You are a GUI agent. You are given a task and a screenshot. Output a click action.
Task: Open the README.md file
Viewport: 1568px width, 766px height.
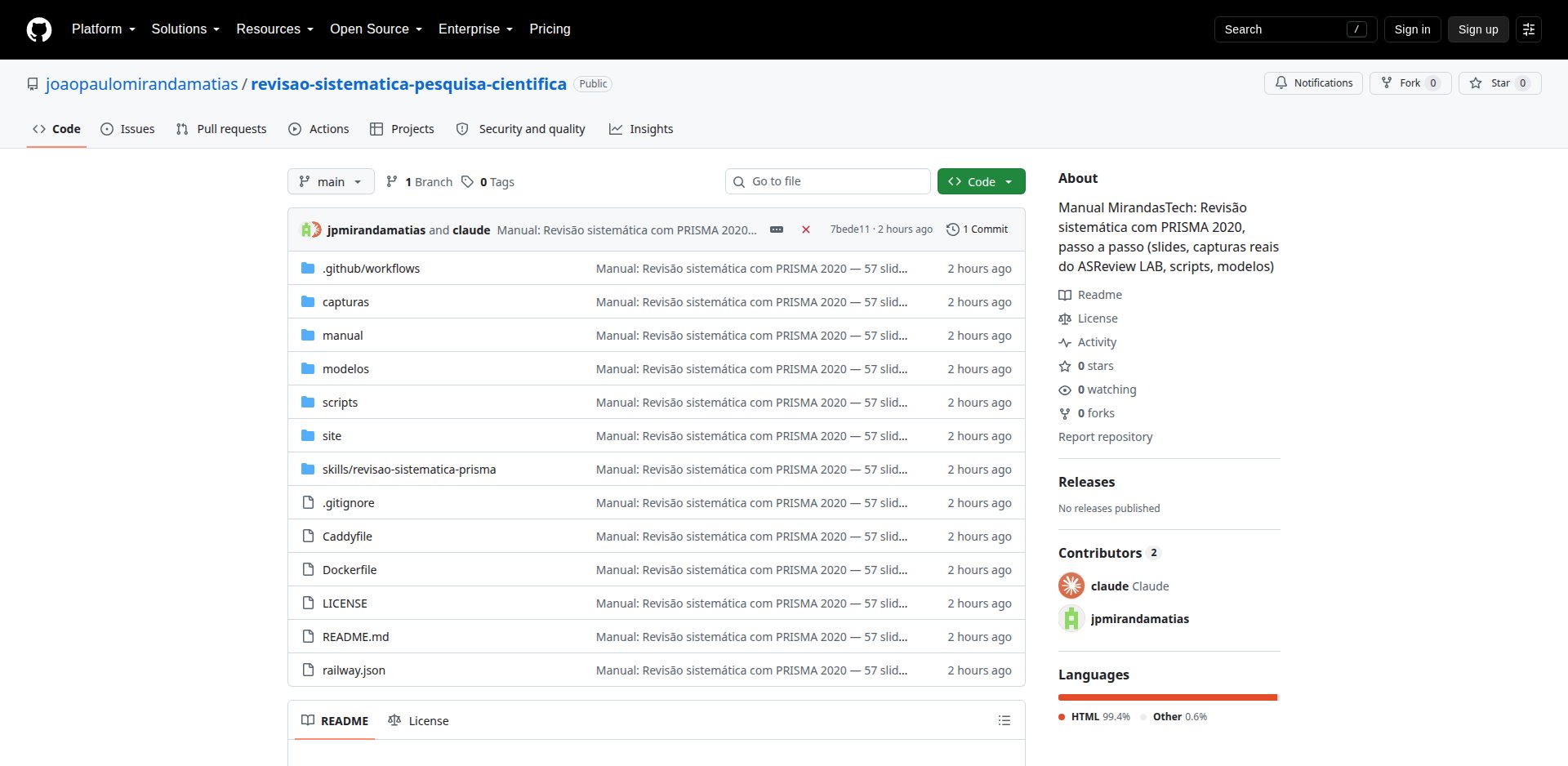(x=355, y=637)
